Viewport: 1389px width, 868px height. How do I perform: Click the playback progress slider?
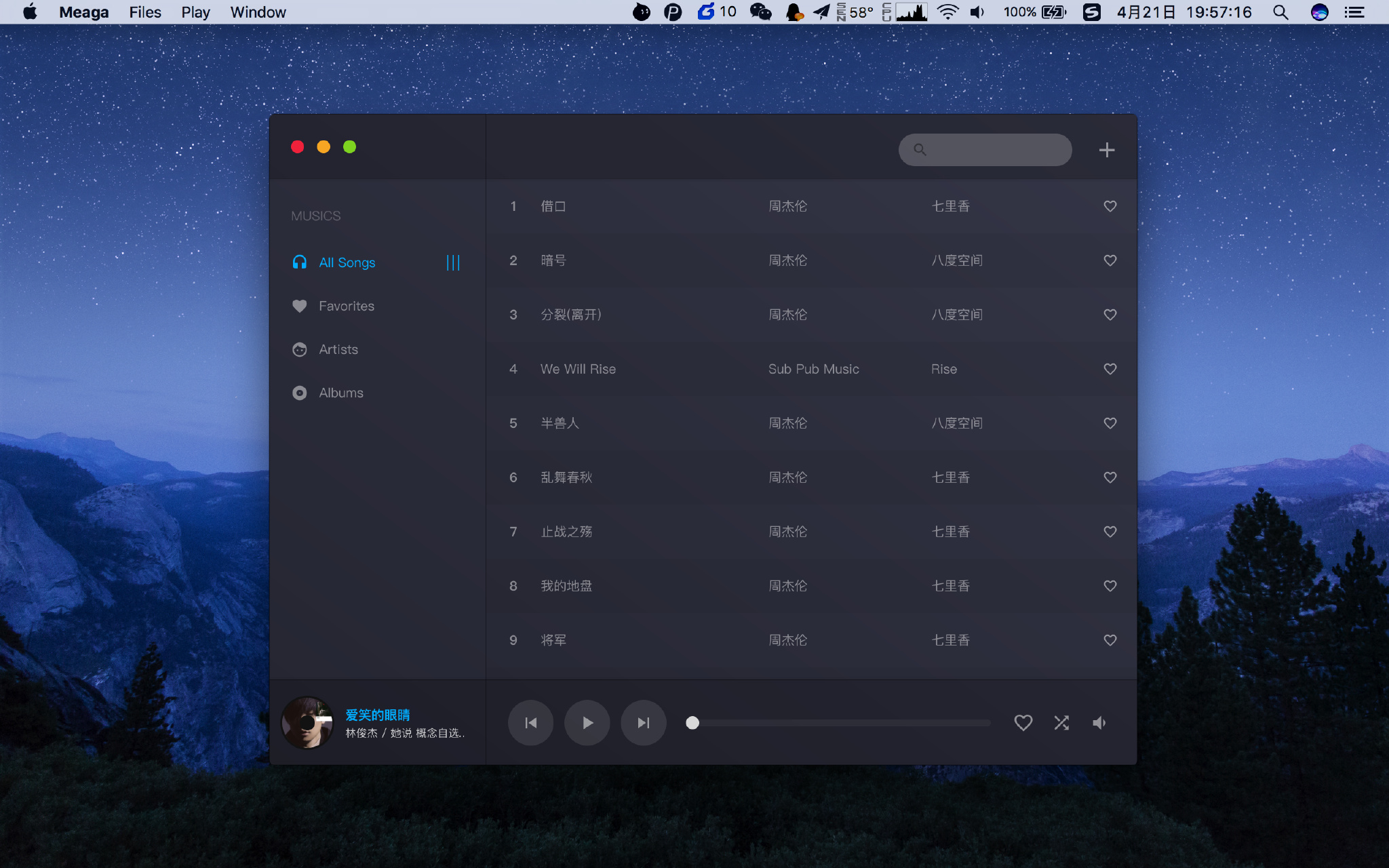coord(841,723)
